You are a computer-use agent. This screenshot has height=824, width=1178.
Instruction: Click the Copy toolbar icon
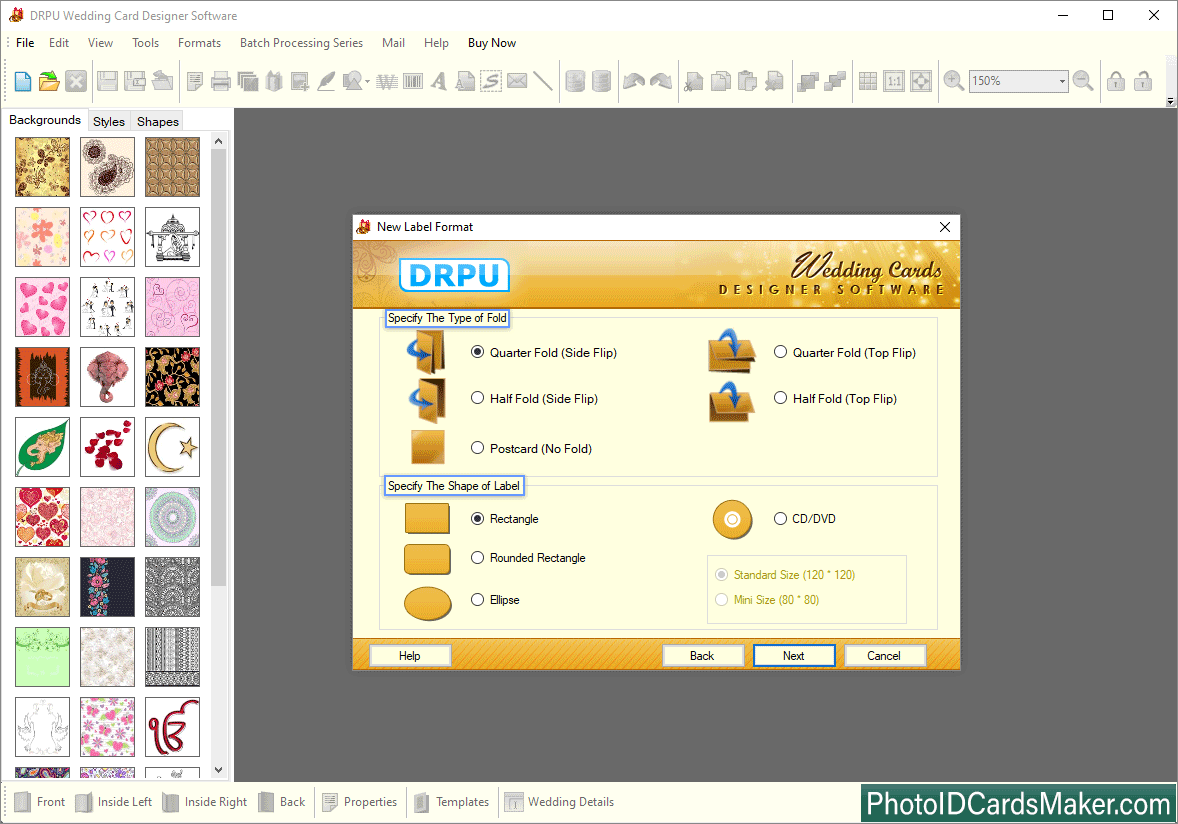click(x=720, y=81)
